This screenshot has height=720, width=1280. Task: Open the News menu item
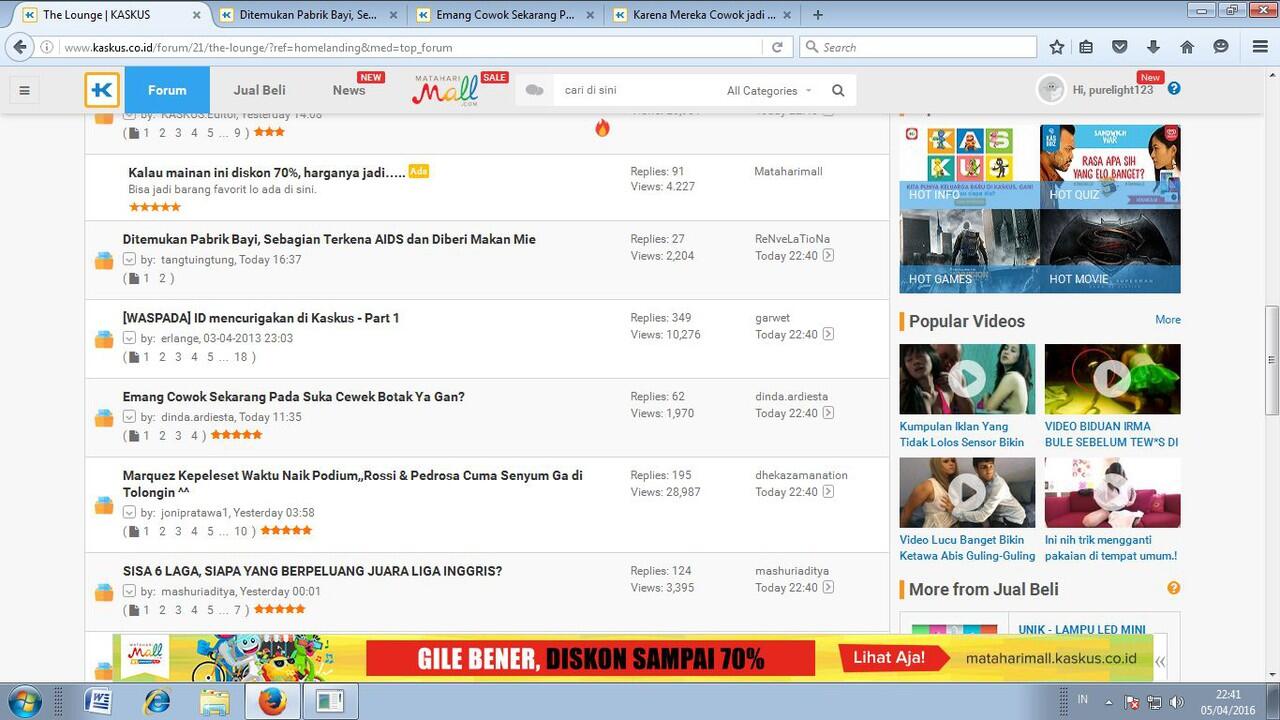[349, 90]
